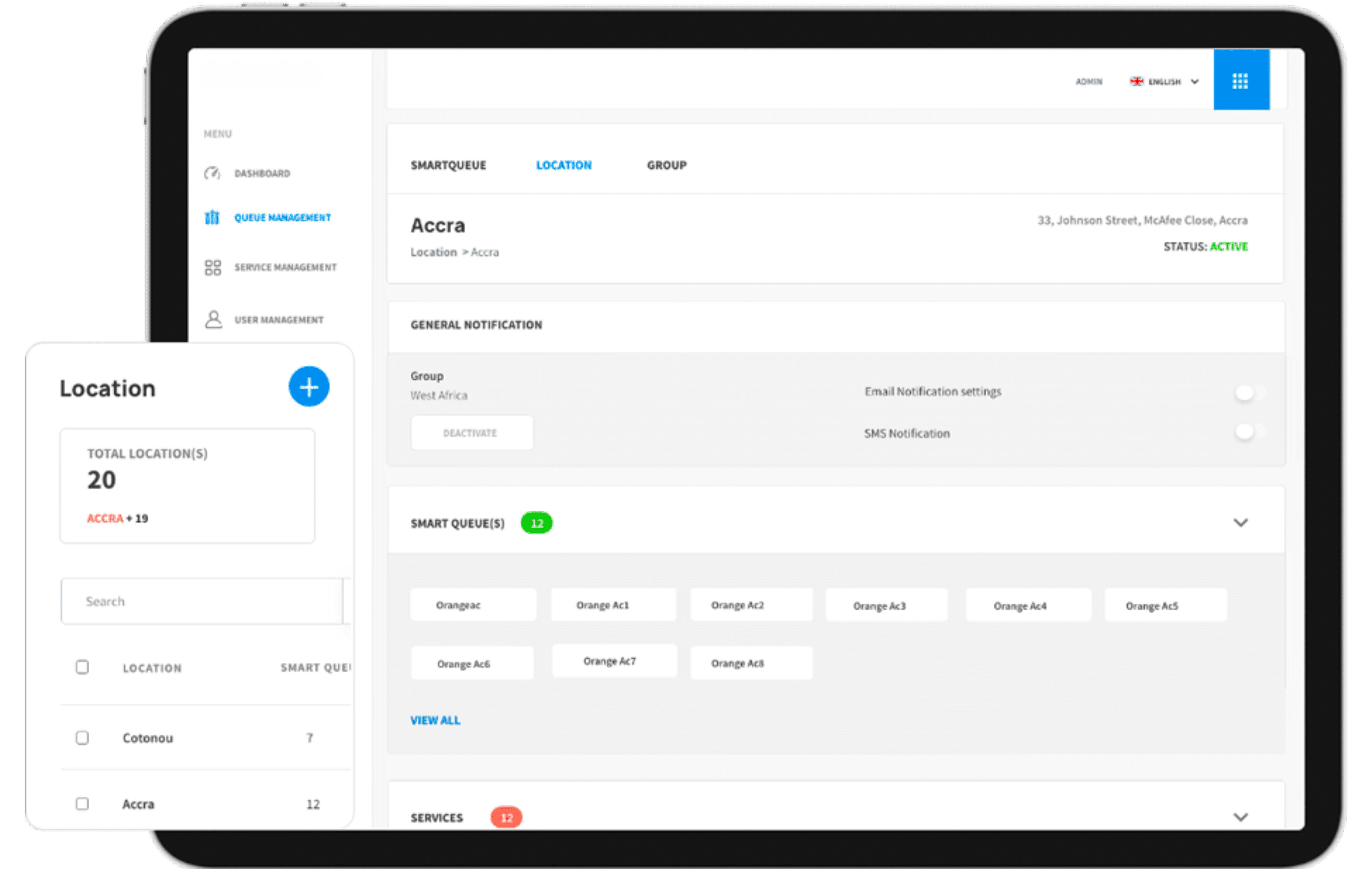Click the Queue Management icon
Image resolution: width=1372 pixels, height=869 pixels.
point(212,217)
